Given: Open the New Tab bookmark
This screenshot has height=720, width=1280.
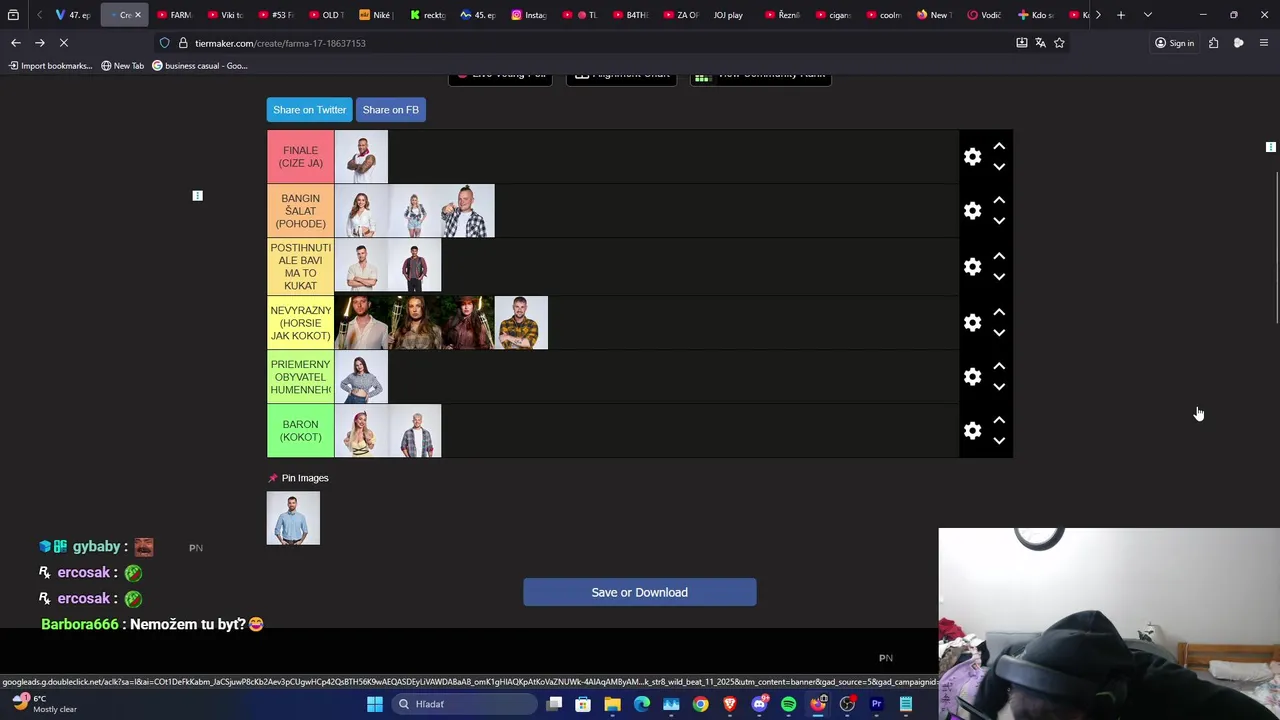Looking at the screenshot, I should [123, 66].
